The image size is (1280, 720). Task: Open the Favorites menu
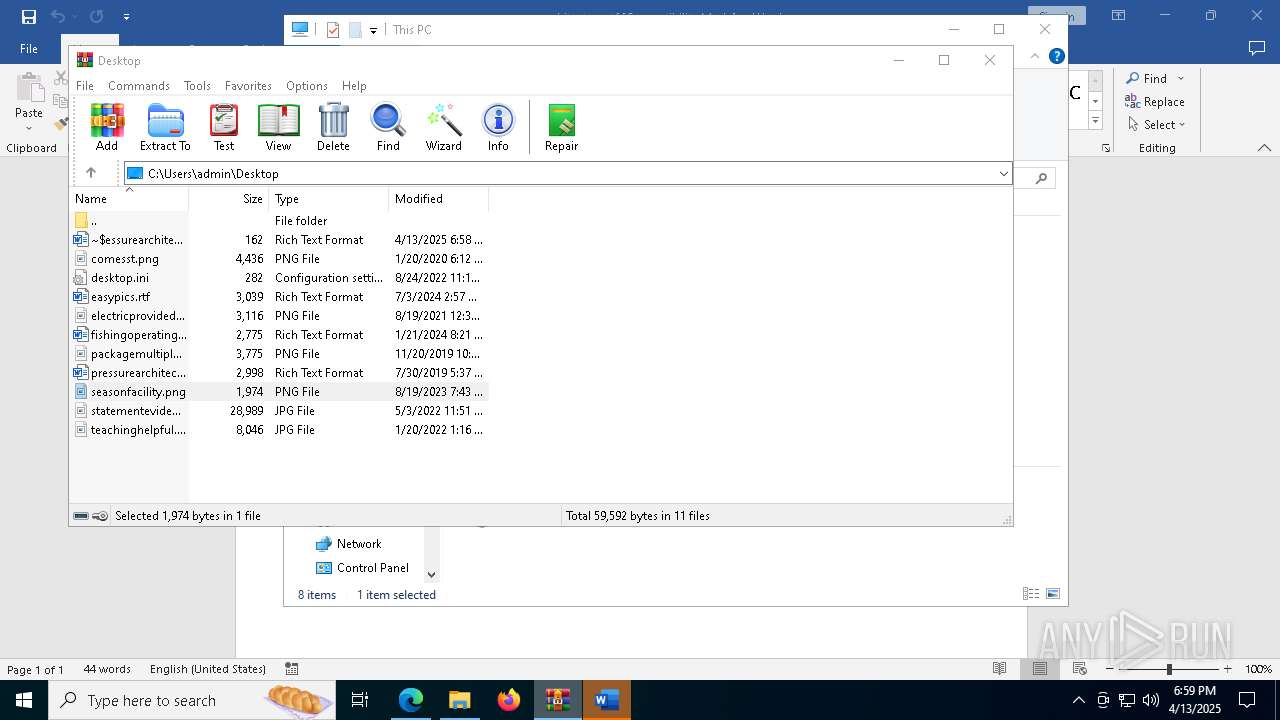(248, 86)
